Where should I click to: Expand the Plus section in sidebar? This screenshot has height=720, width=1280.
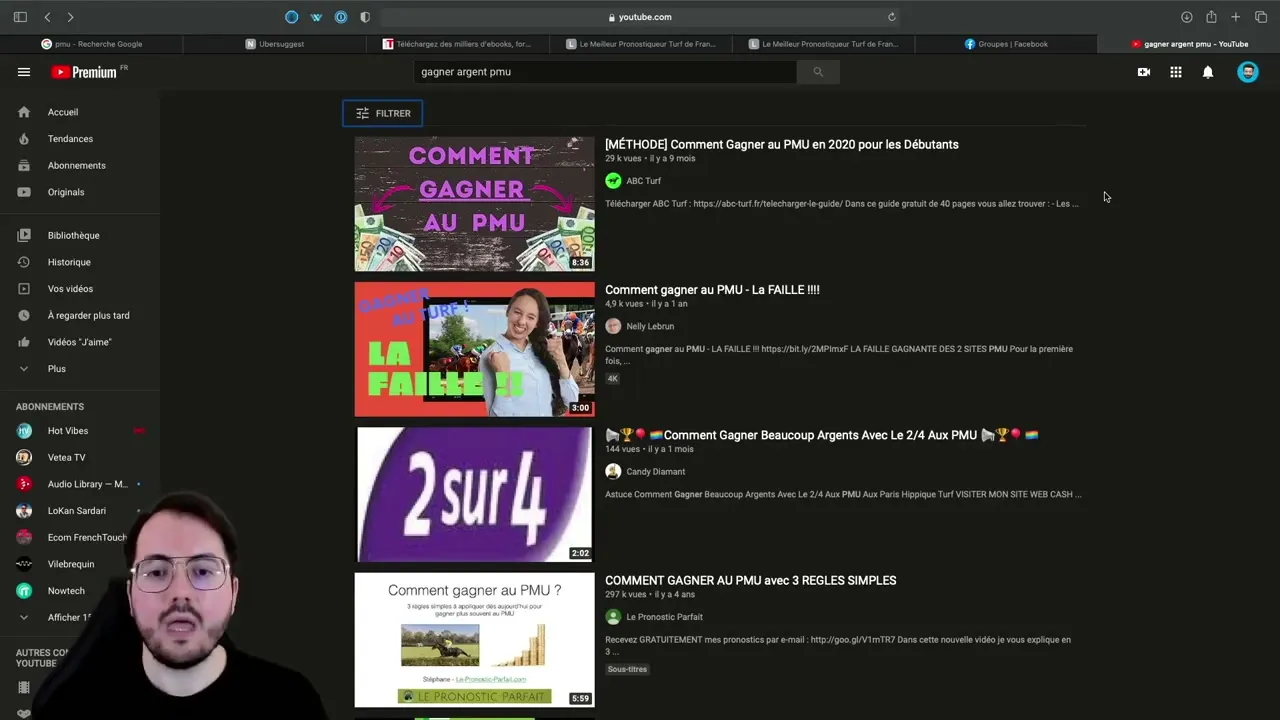click(x=56, y=369)
